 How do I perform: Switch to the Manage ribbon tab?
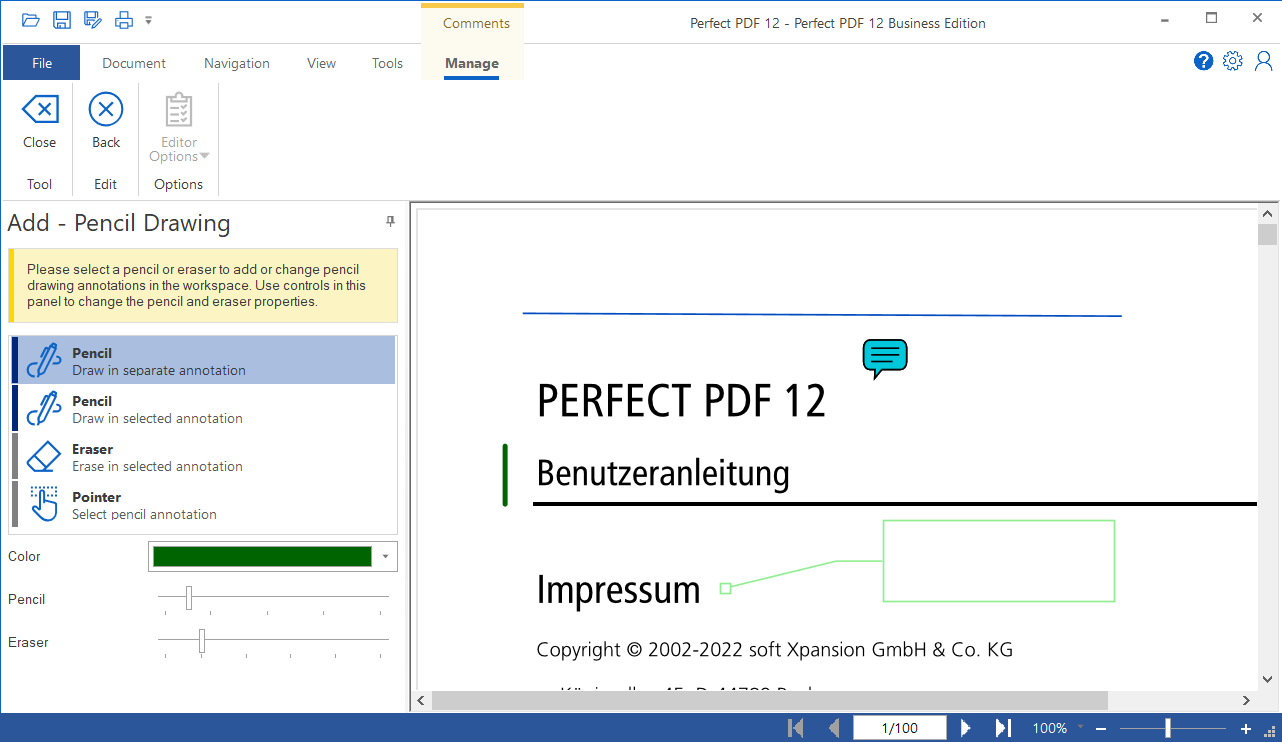(x=471, y=63)
